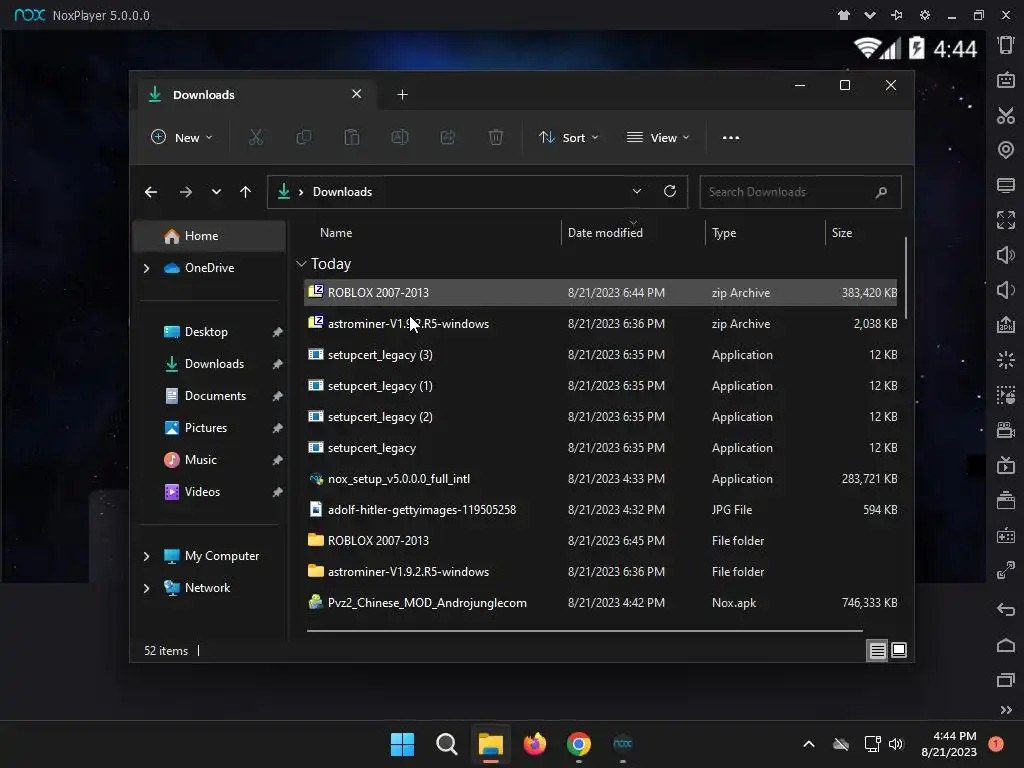Viewport: 1024px width, 768px height.
Task: Select Home in the navigation pane
Action: pyautogui.click(x=210, y=236)
